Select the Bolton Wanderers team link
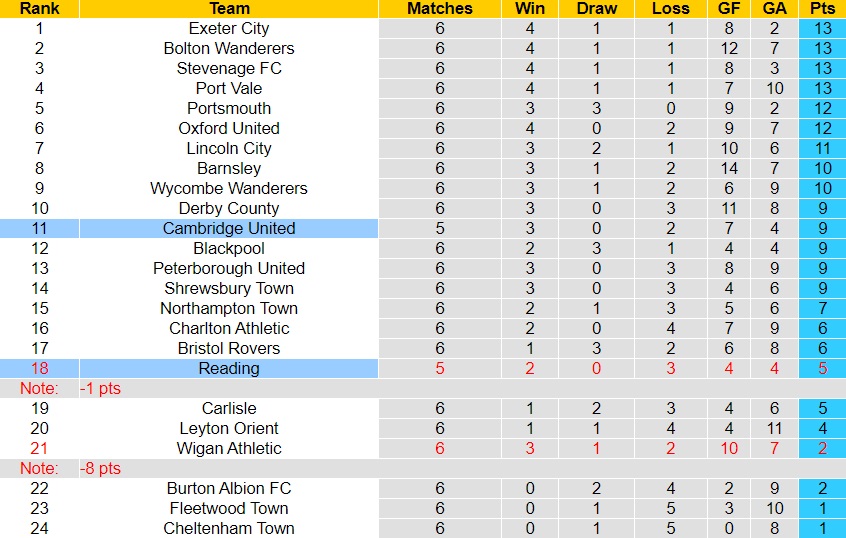846x538 pixels. pos(229,48)
